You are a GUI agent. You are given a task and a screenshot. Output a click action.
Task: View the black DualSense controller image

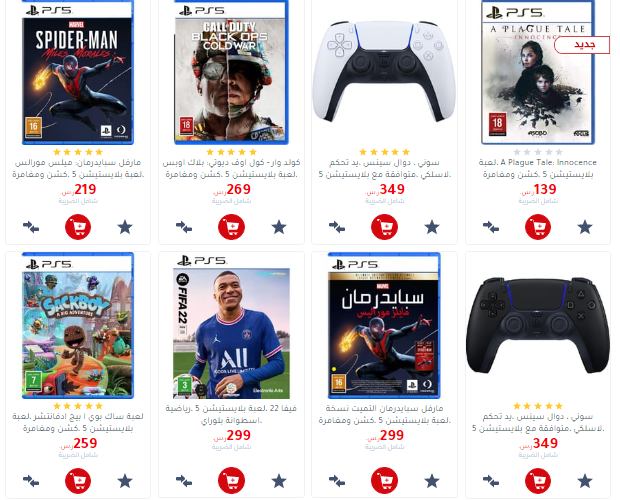(538, 325)
